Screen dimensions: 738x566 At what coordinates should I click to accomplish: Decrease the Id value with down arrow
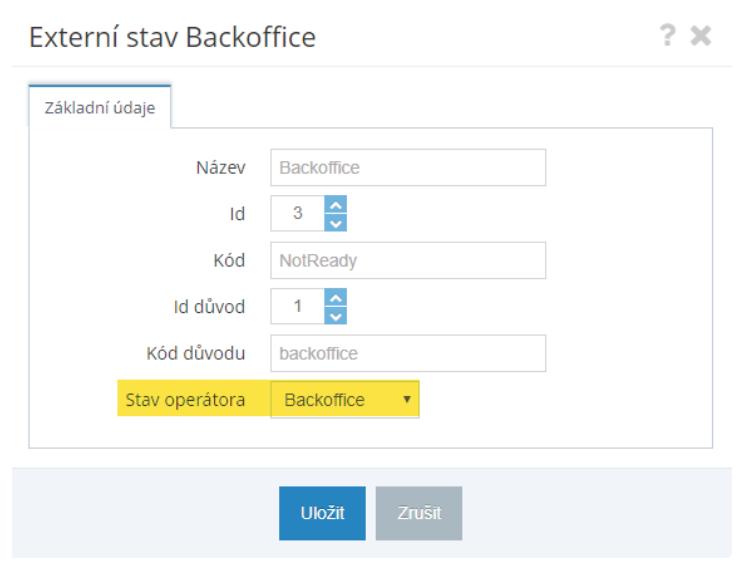pos(336,222)
